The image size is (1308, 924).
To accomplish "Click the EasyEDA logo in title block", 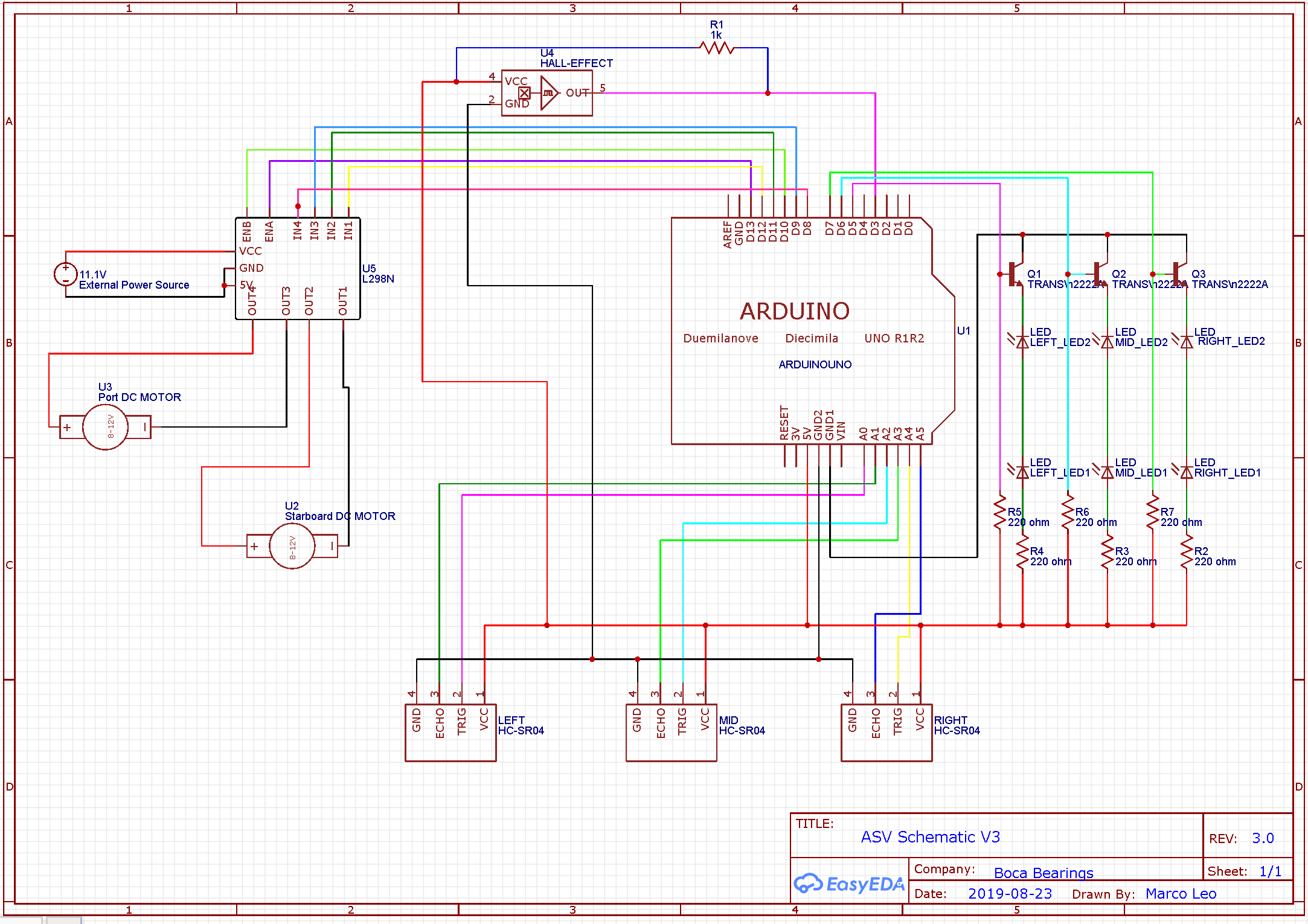I will point(848,885).
